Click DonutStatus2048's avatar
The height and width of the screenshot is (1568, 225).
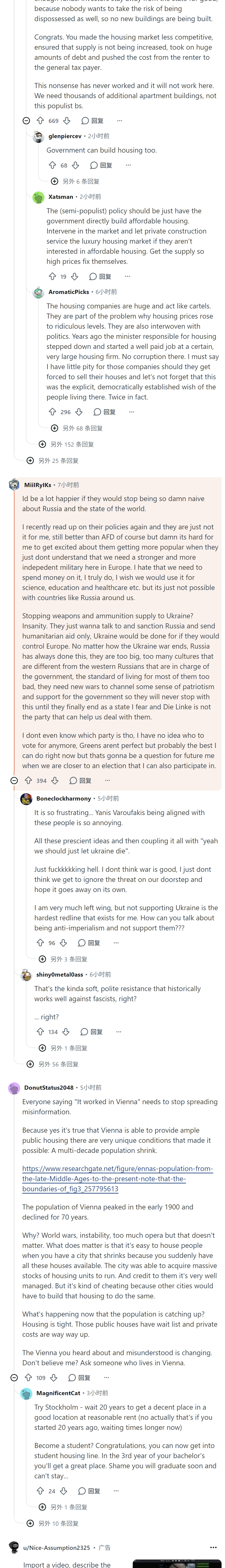tap(14, 1087)
